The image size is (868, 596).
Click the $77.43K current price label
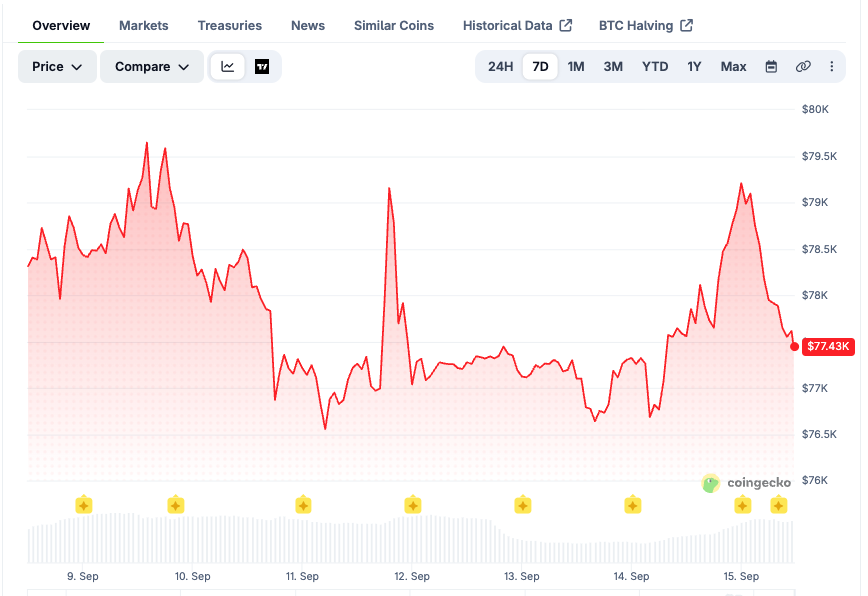(x=828, y=346)
